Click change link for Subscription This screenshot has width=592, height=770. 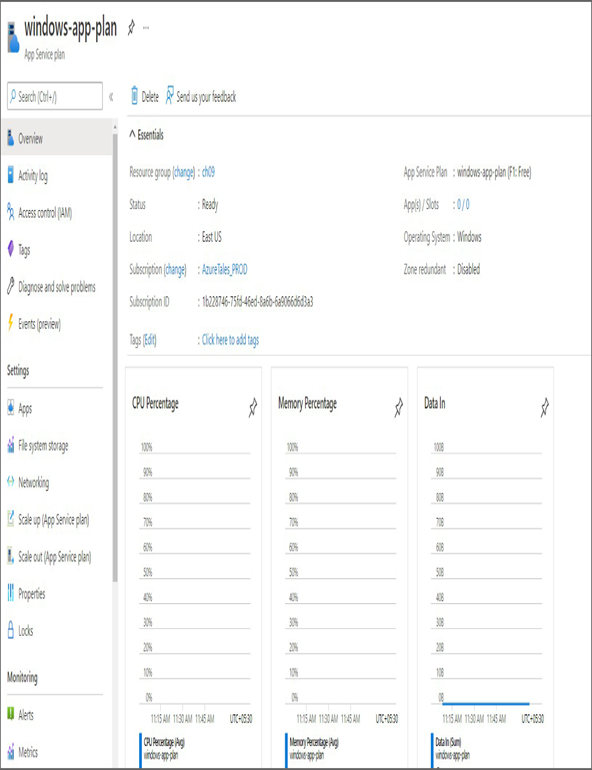coord(175,270)
